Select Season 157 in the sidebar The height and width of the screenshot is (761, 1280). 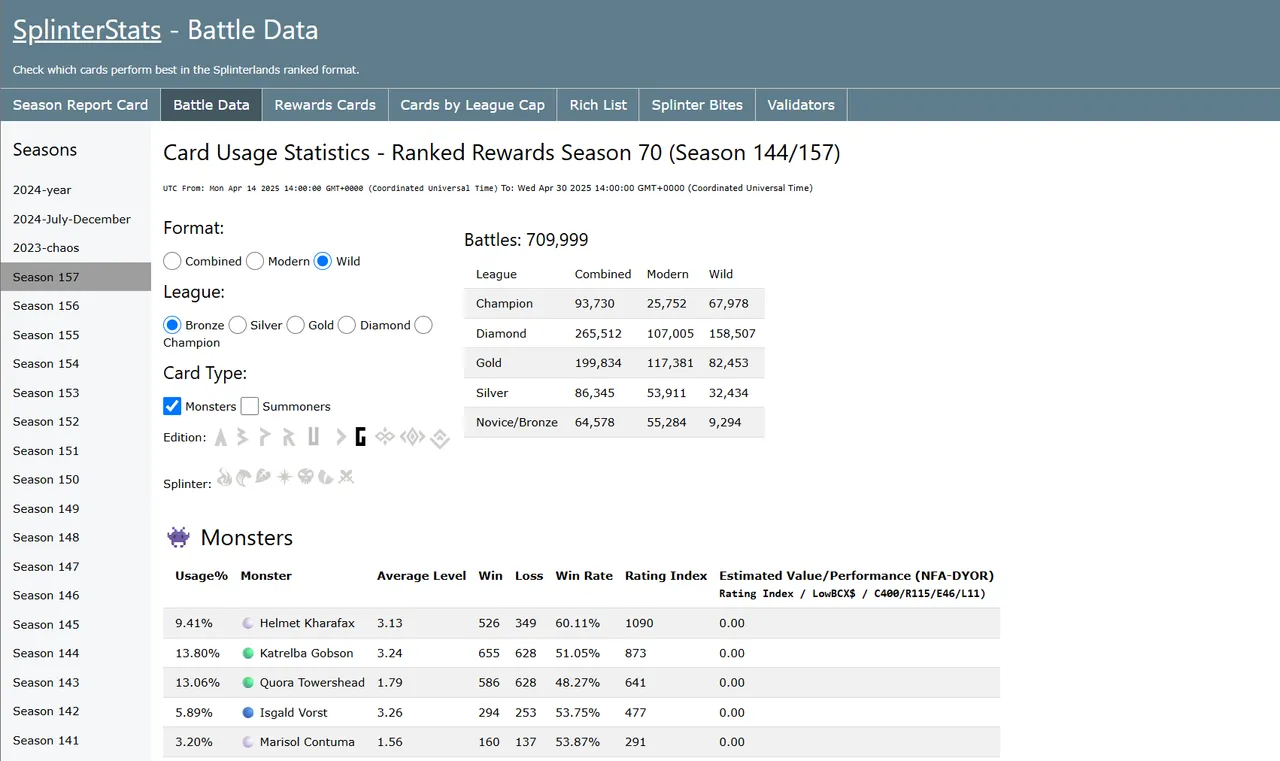pyautogui.click(x=76, y=277)
